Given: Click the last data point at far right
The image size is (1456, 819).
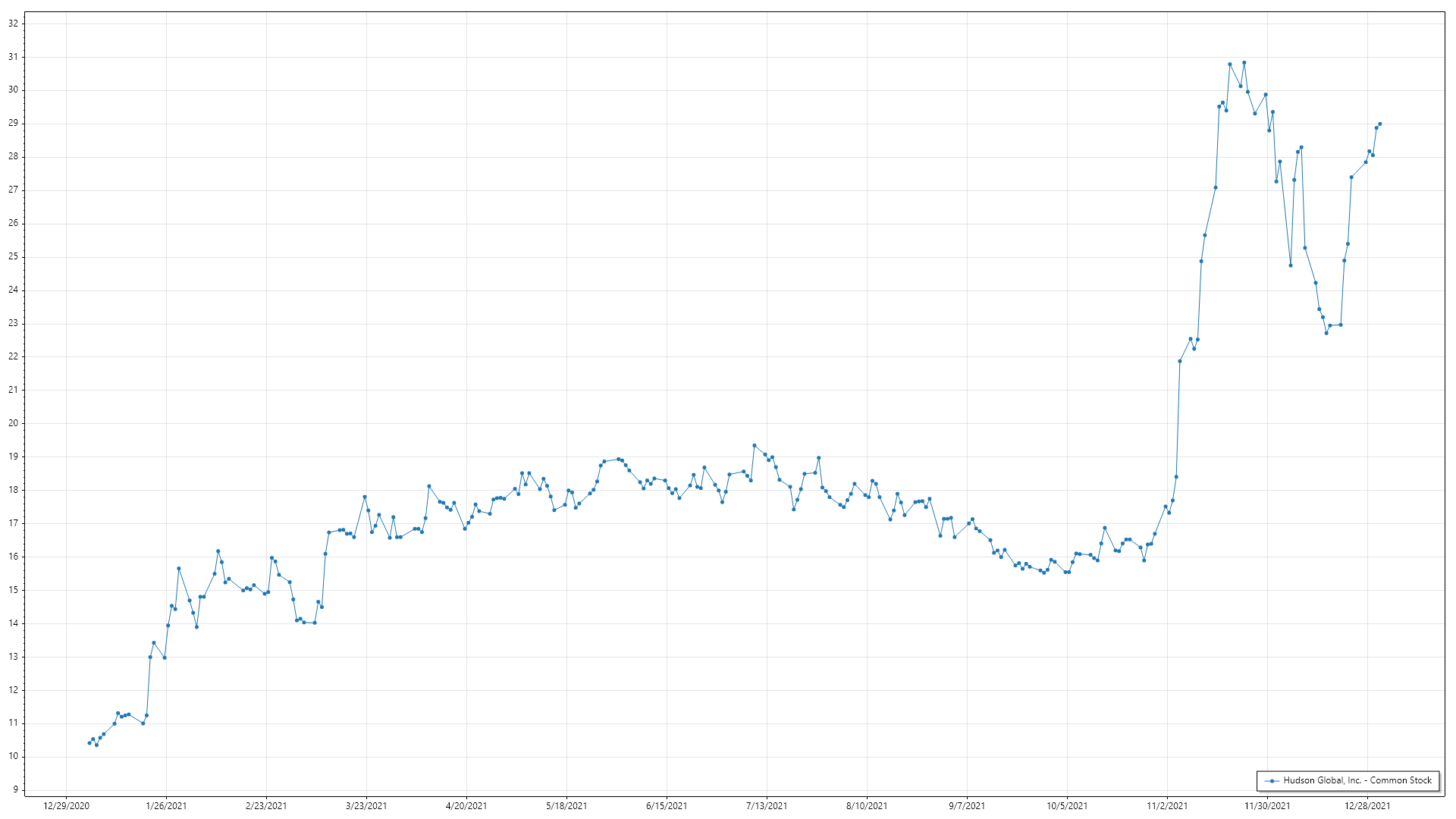Looking at the screenshot, I should 1379,124.
